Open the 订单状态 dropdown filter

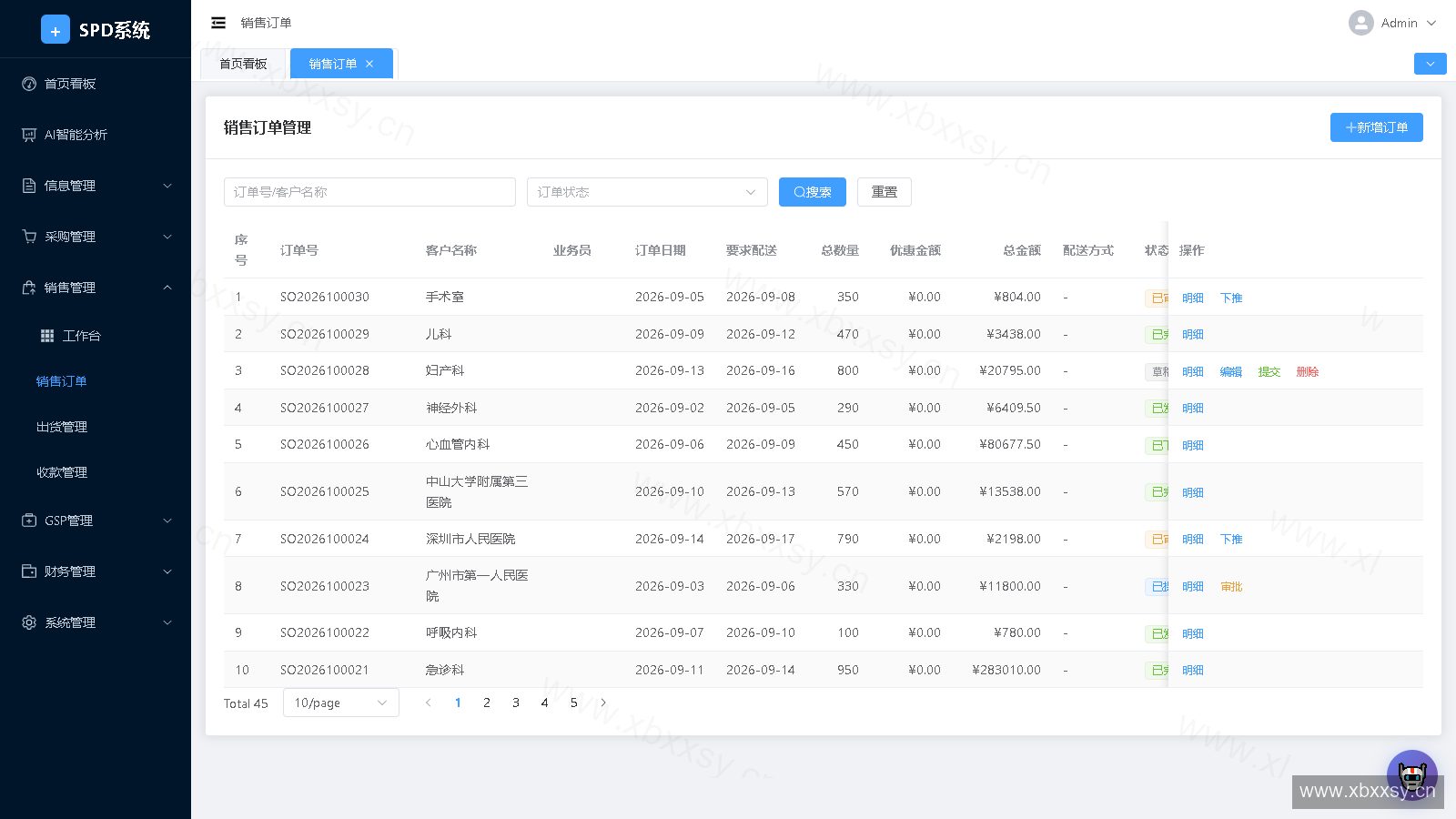click(x=647, y=192)
